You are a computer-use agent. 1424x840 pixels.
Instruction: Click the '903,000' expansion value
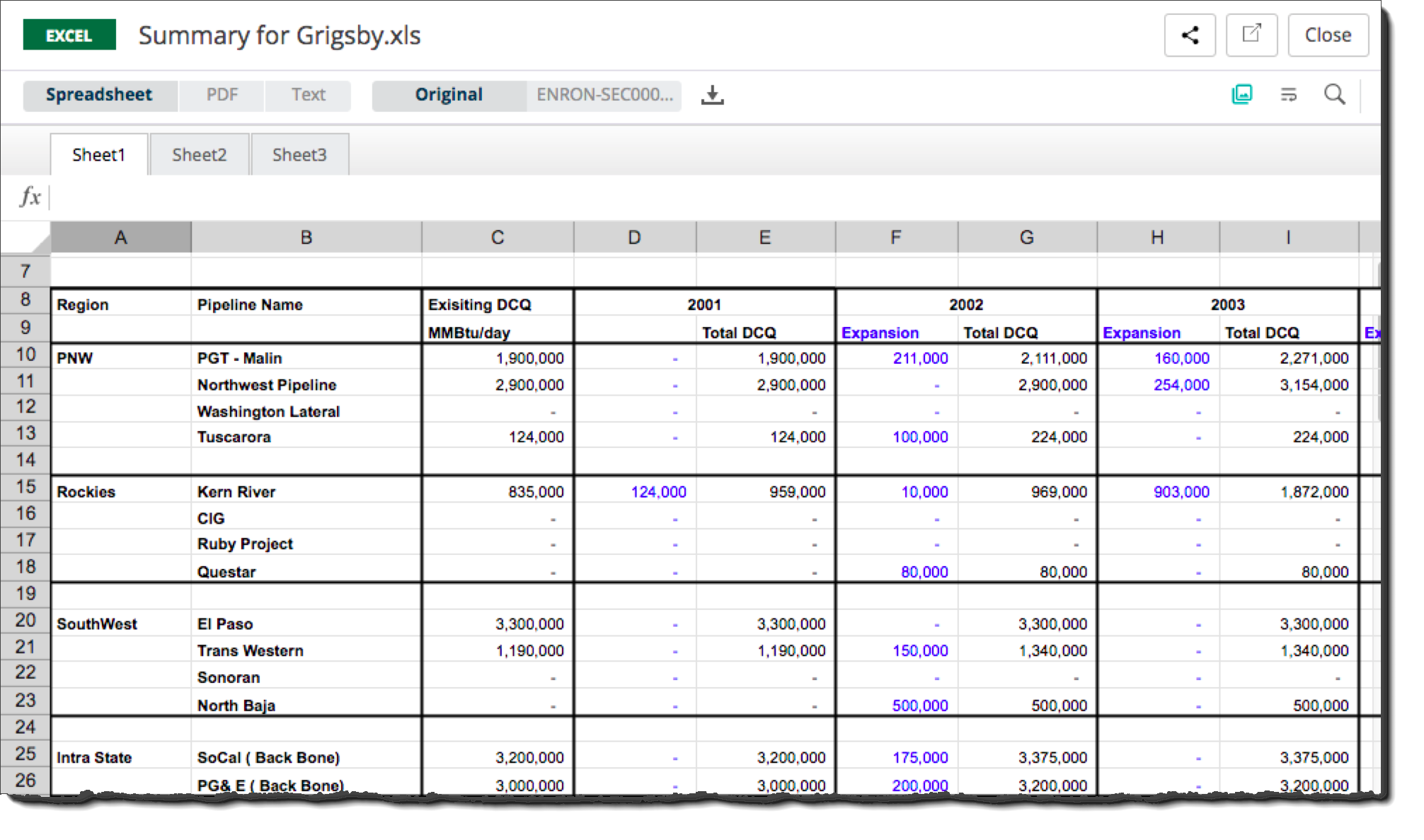pyautogui.click(x=1181, y=492)
